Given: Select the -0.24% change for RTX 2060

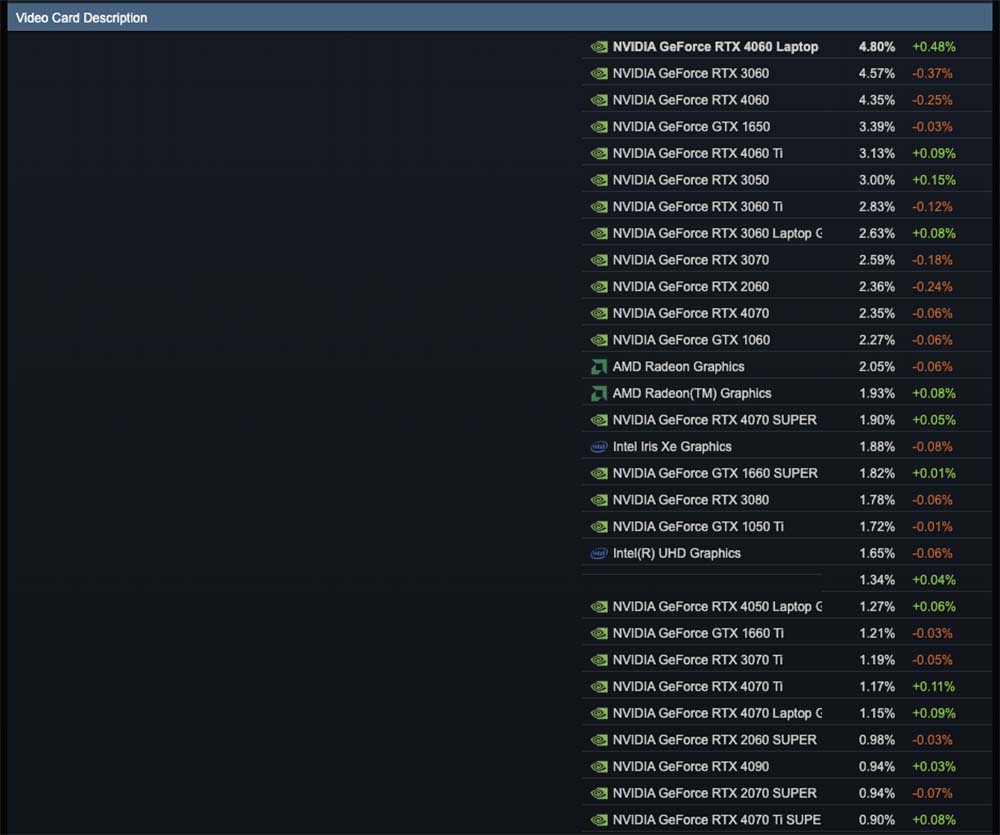Looking at the screenshot, I should 932,287.
